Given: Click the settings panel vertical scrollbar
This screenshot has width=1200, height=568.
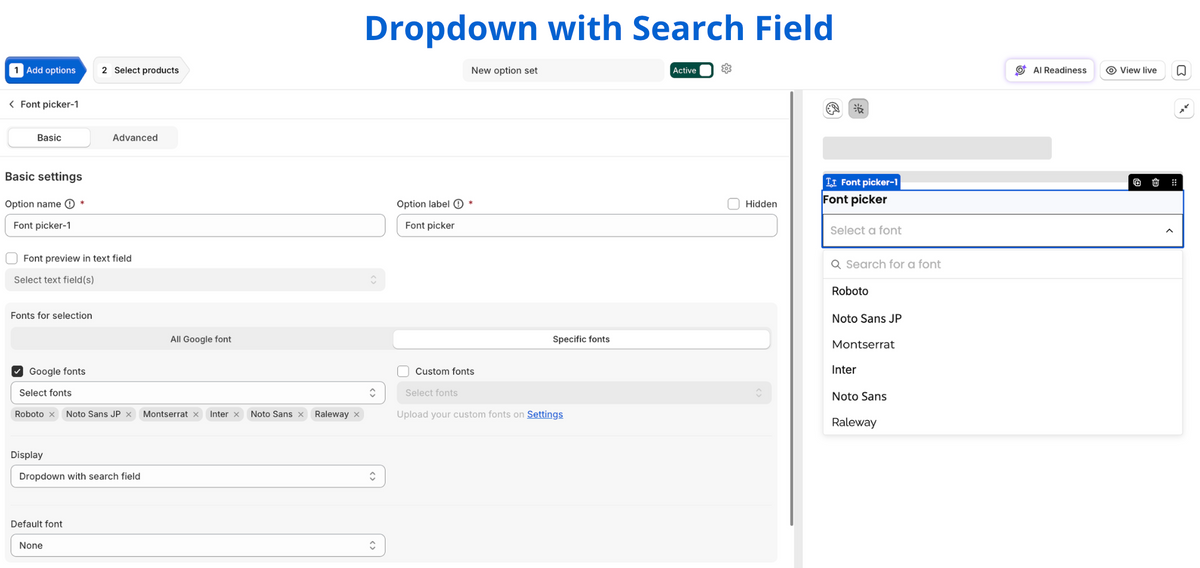Looking at the screenshot, I should pyautogui.click(x=792, y=310).
